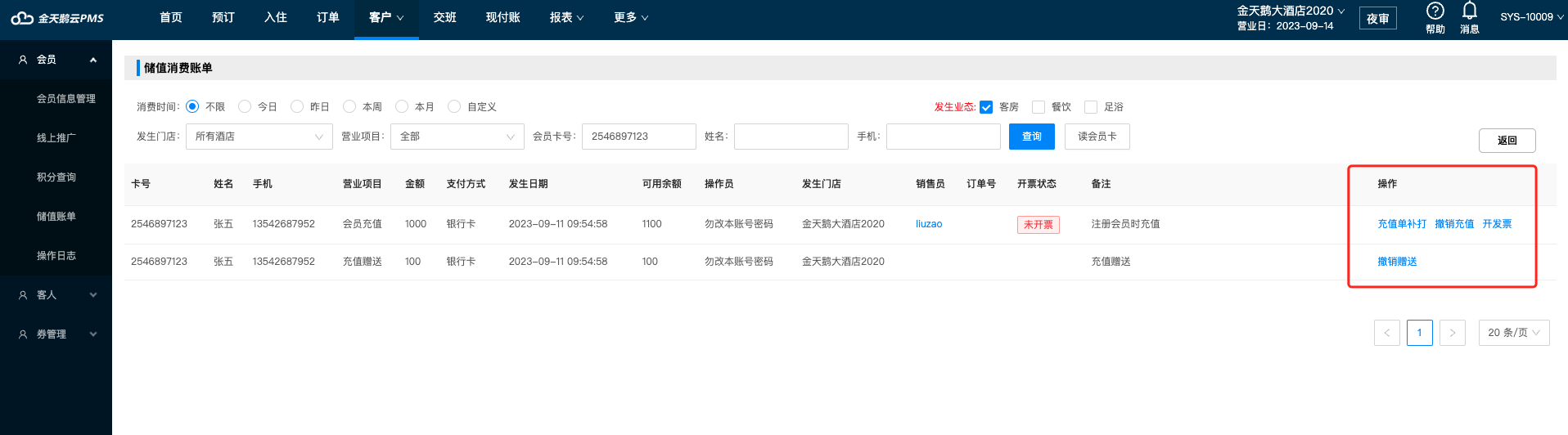Click 撤销充值 link
The image size is (1568, 435).
click(1454, 224)
